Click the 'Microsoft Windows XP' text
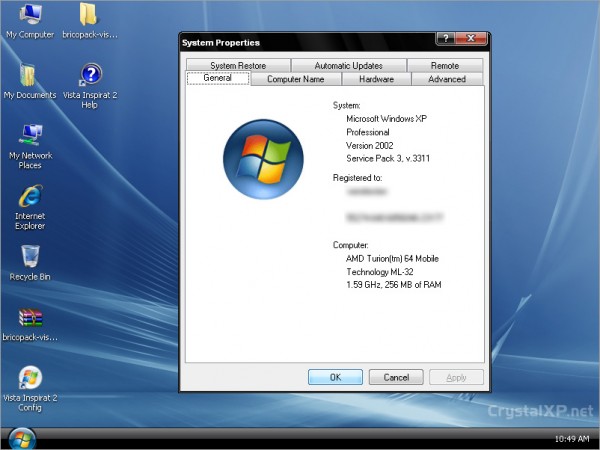This screenshot has height=450, width=600. (386, 119)
